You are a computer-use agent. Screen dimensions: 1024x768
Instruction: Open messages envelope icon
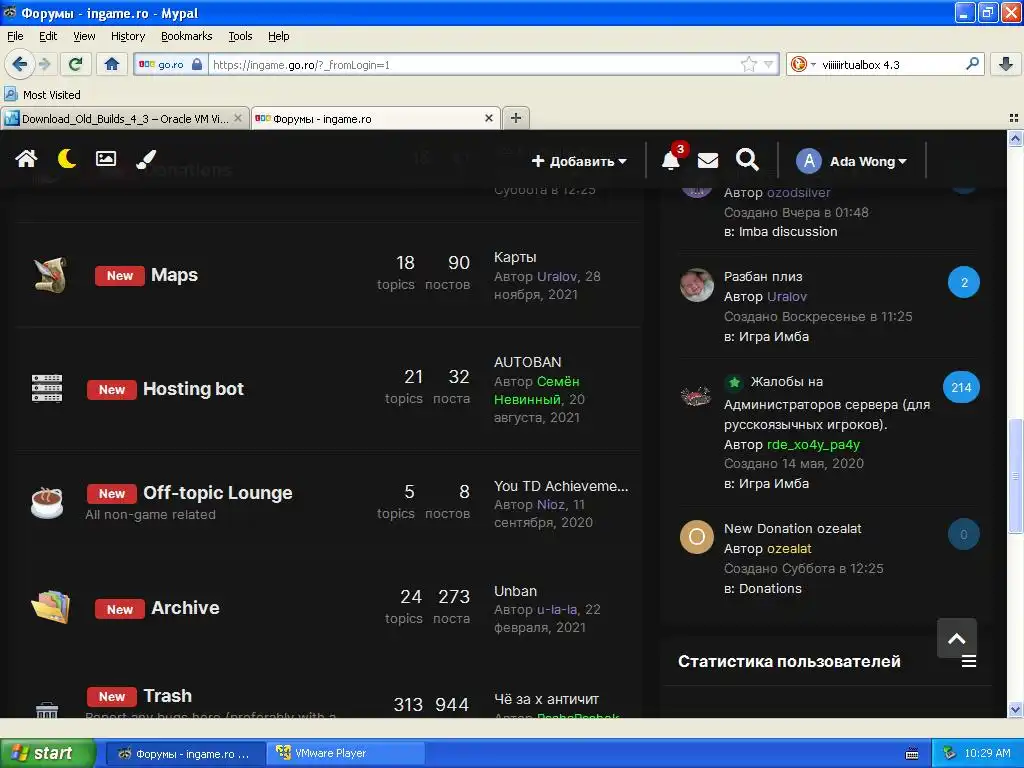click(708, 161)
